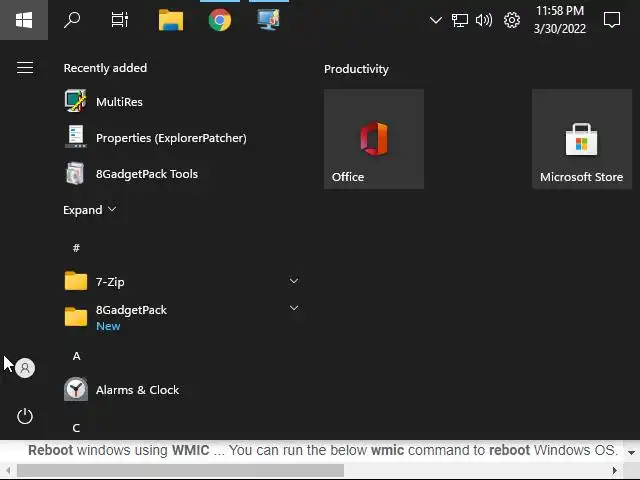Click scrollbar left arrow at bottom
Viewport: 640px width, 480px height.
click(x=8, y=471)
